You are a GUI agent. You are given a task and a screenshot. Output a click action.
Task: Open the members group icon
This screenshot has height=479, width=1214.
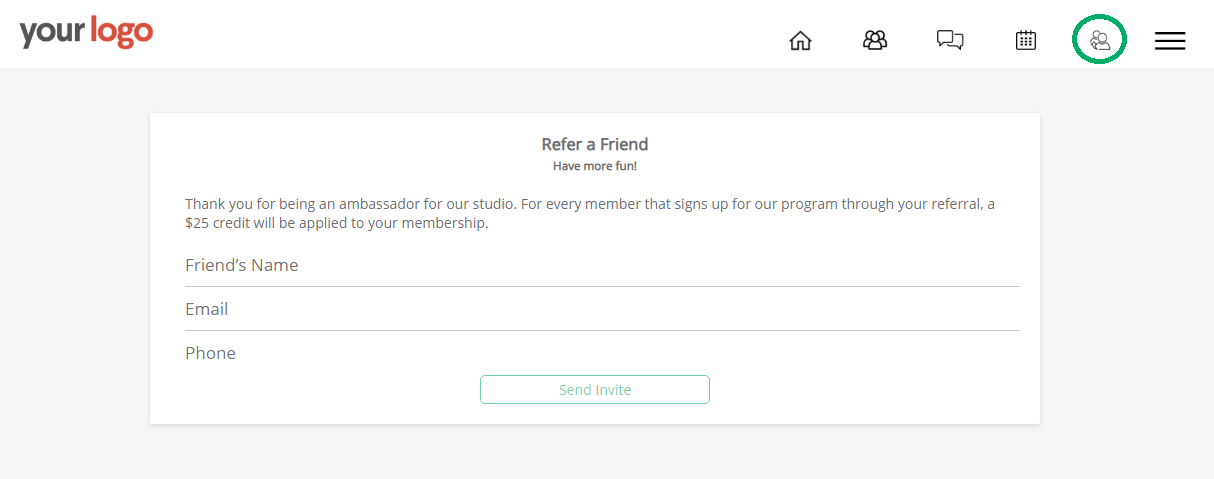click(x=875, y=40)
